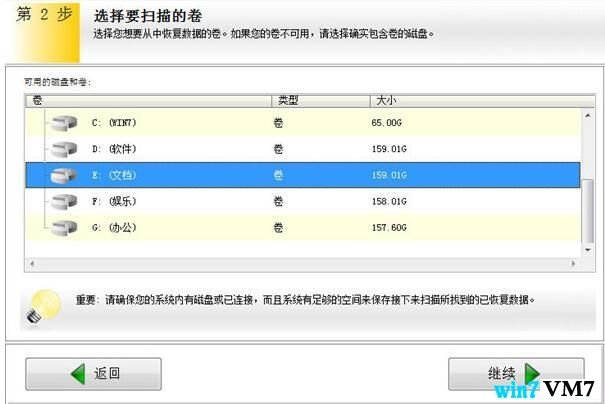Click the size value 157.60G

pos(389,228)
